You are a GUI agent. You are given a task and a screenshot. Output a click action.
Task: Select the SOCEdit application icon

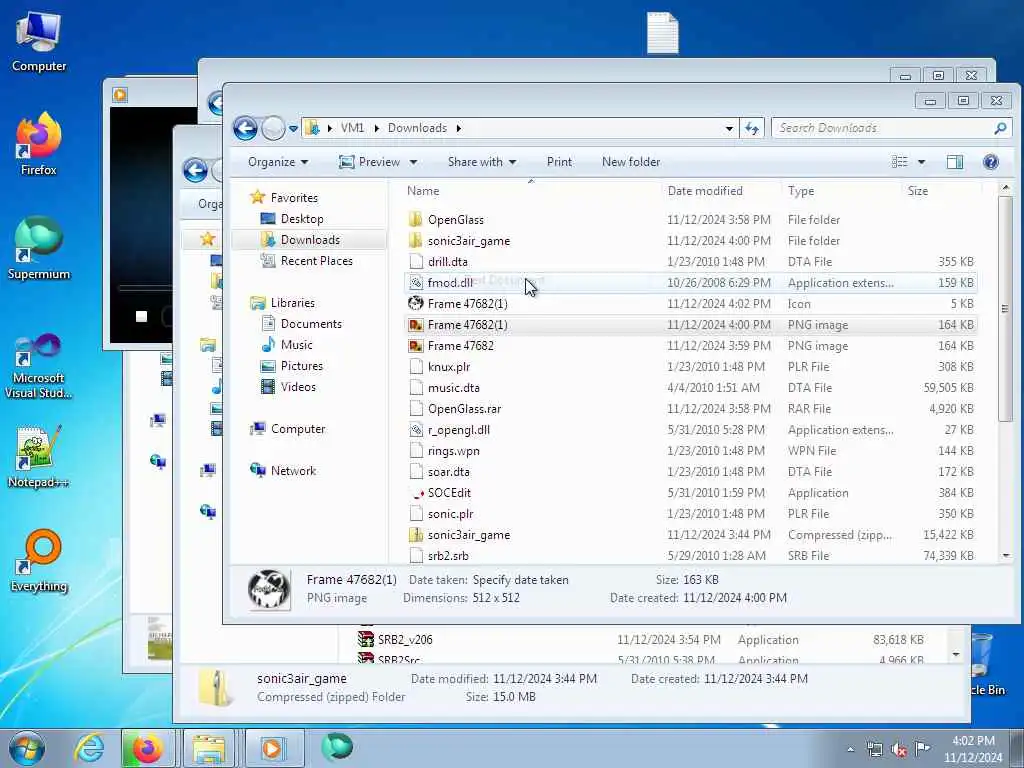tap(416, 493)
